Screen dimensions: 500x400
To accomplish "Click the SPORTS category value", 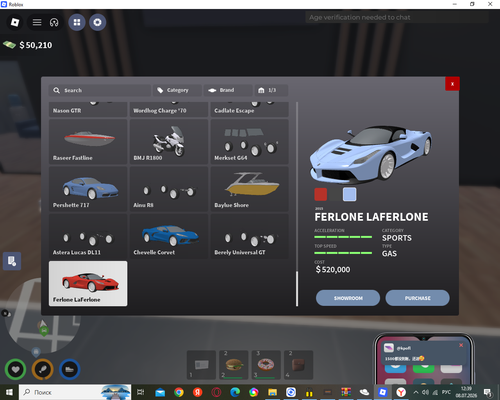I will point(397,238).
